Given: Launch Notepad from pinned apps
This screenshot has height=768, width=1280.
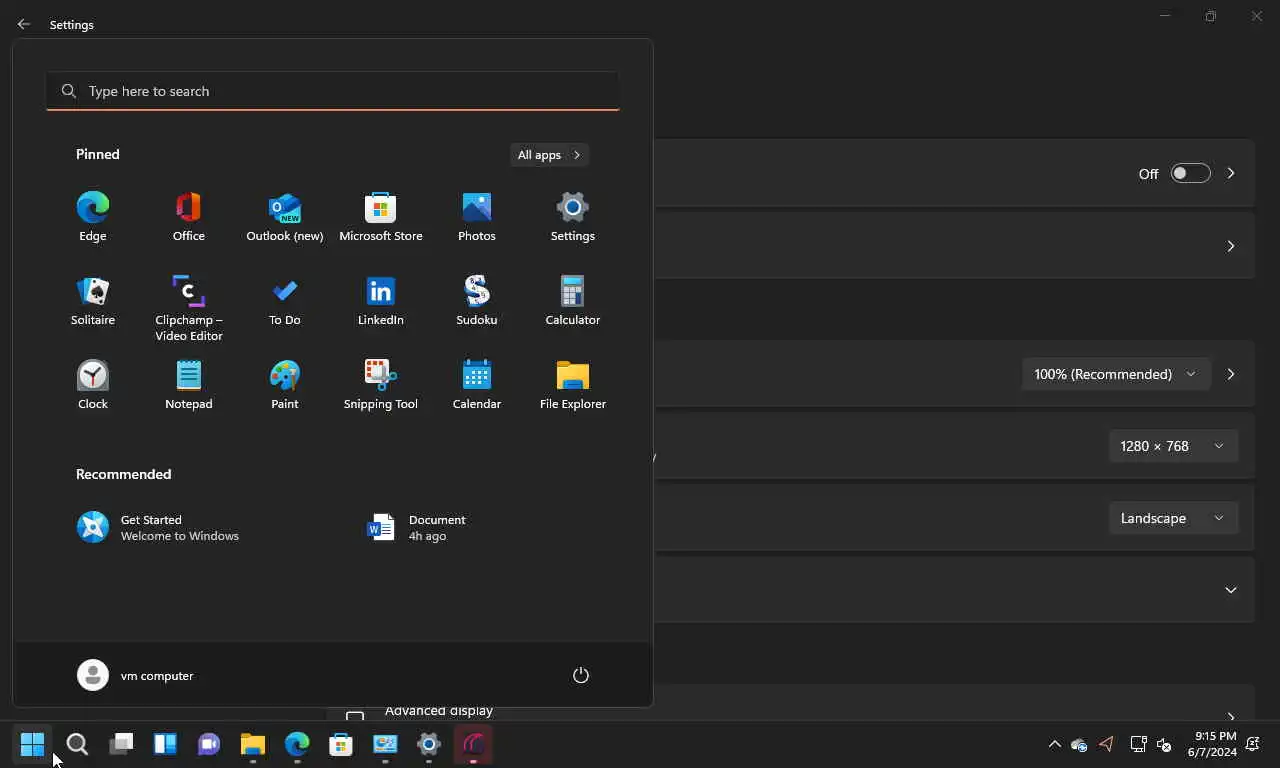Looking at the screenshot, I should pyautogui.click(x=189, y=385).
